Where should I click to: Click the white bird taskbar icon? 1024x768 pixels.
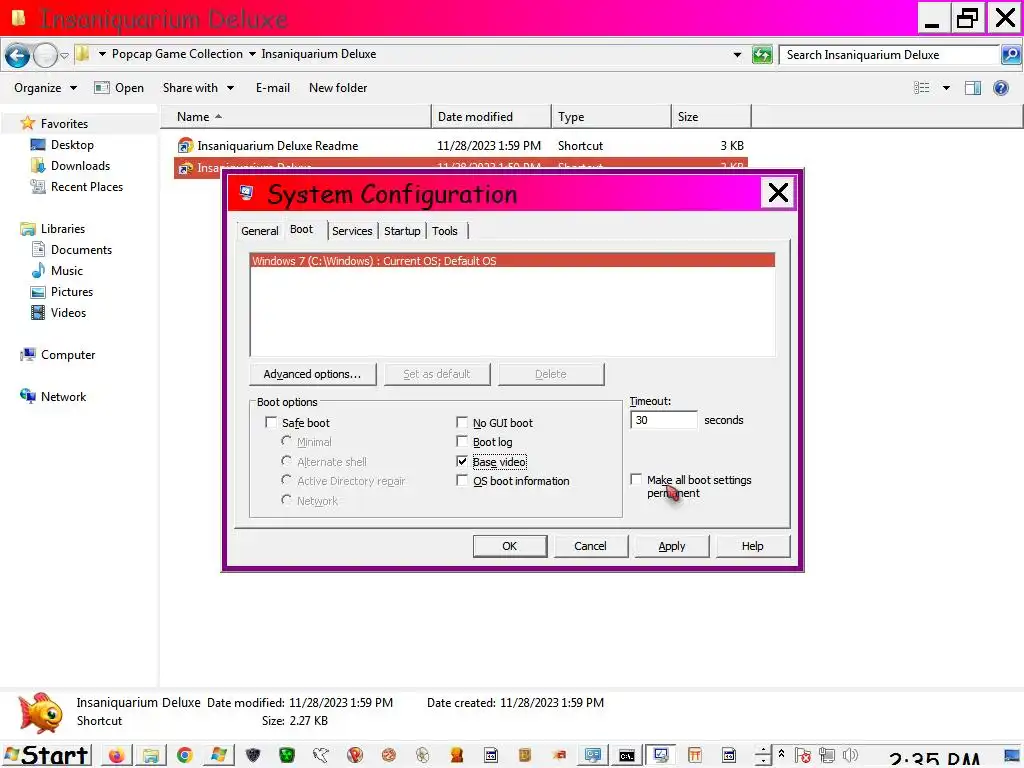pos(321,756)
